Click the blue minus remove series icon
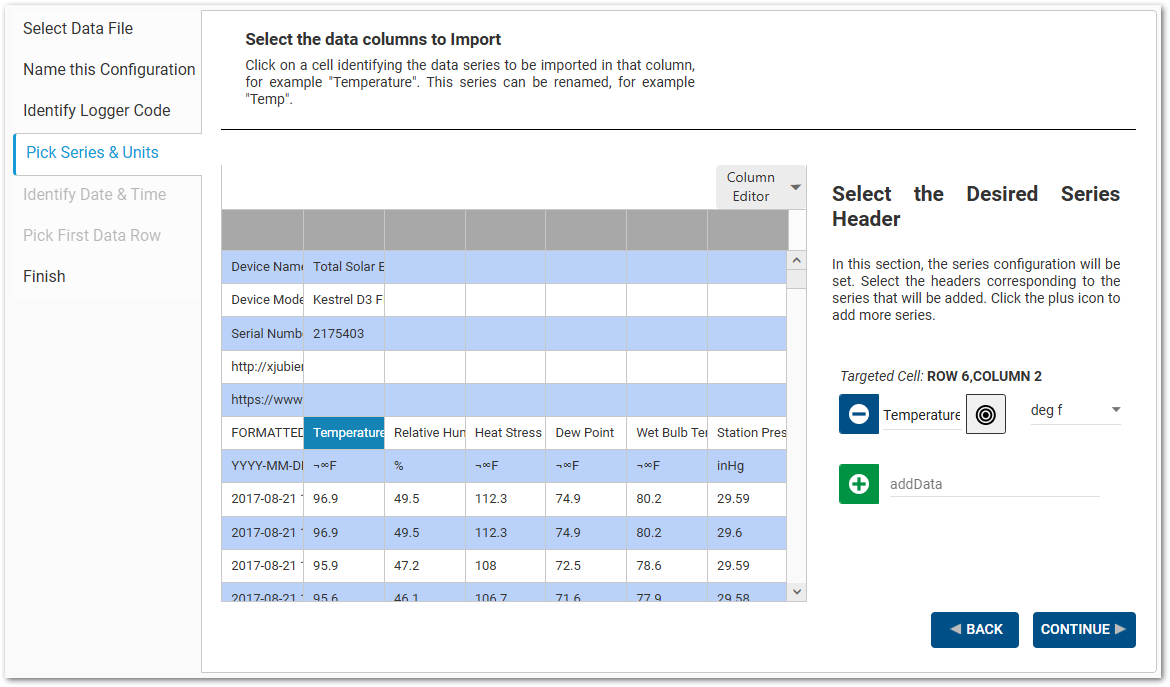This screenshot has height=687, width=1170. (858, 414)
